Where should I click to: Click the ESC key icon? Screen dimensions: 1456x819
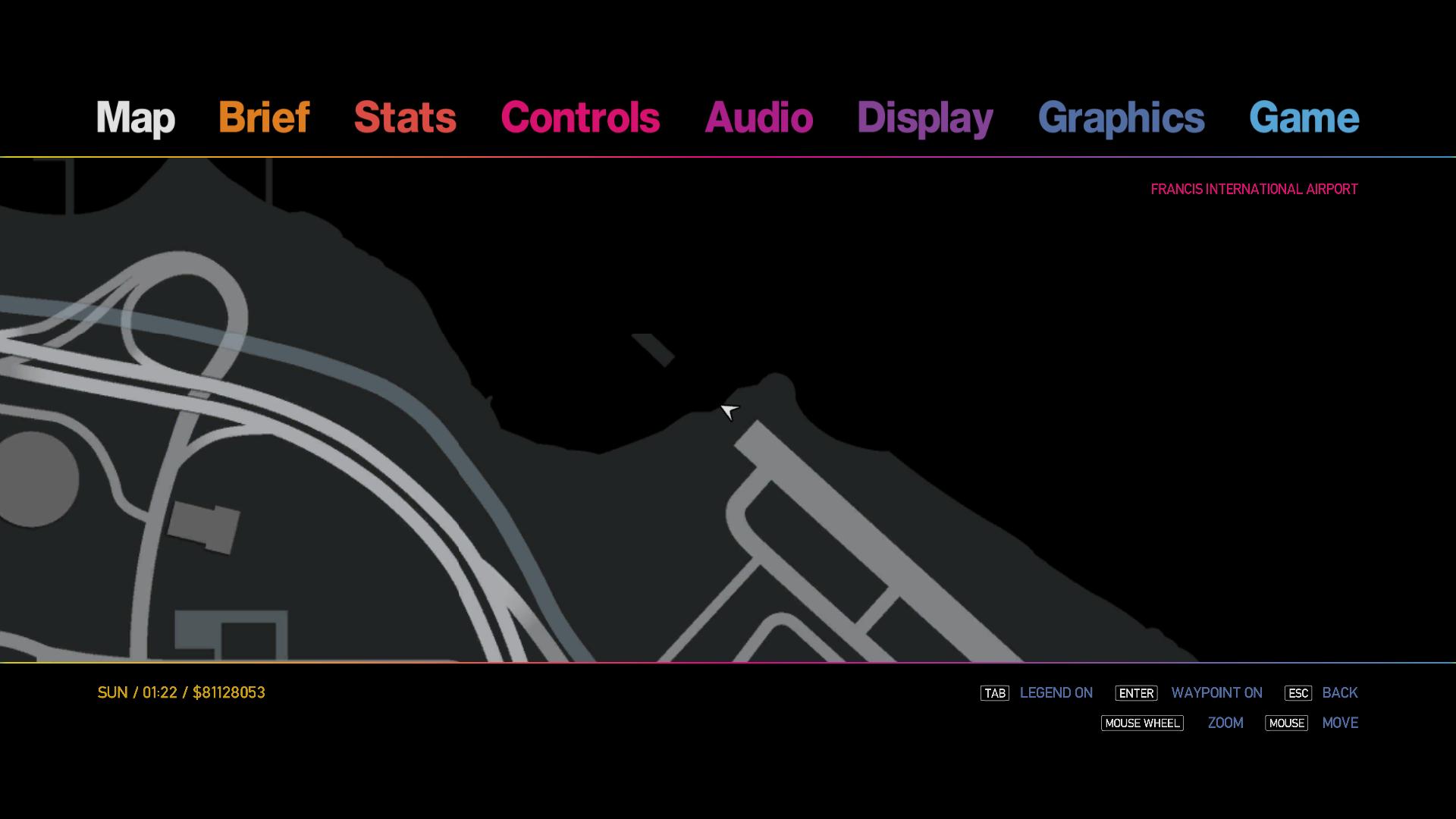pyautogui.click(x=1298, y=693)
